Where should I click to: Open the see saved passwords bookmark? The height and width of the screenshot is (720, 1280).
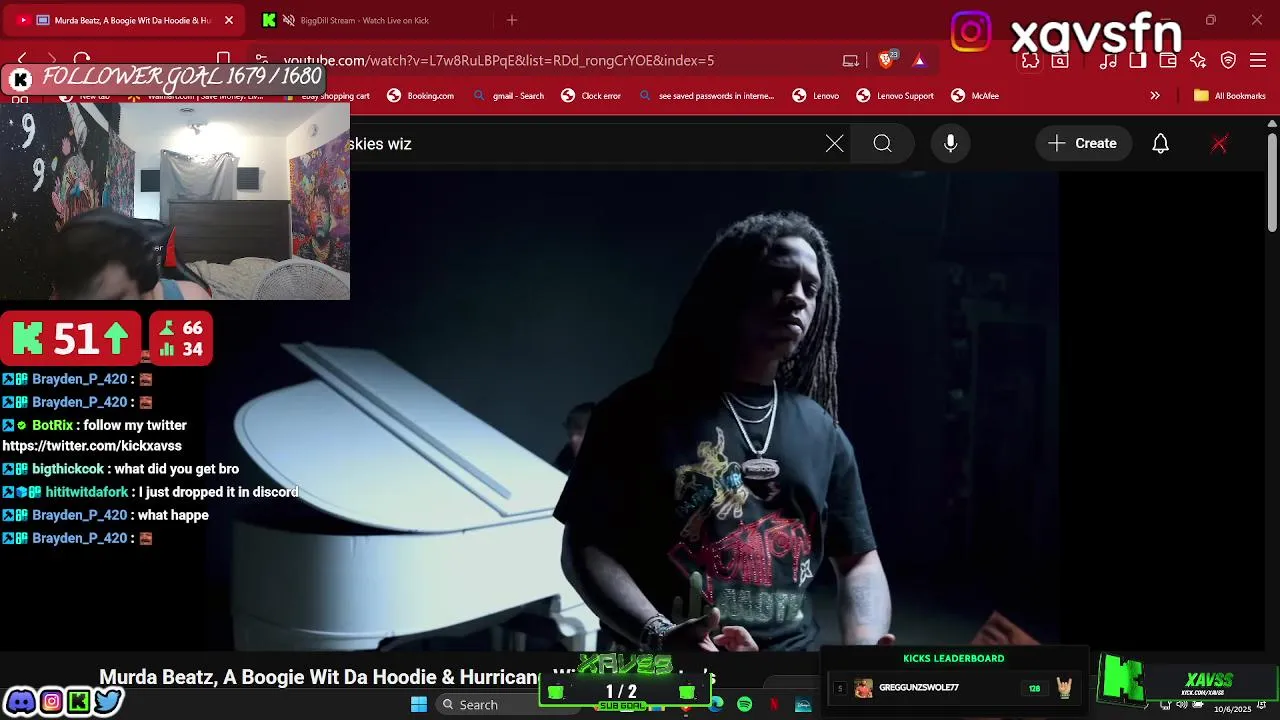[x=707, y=96]
